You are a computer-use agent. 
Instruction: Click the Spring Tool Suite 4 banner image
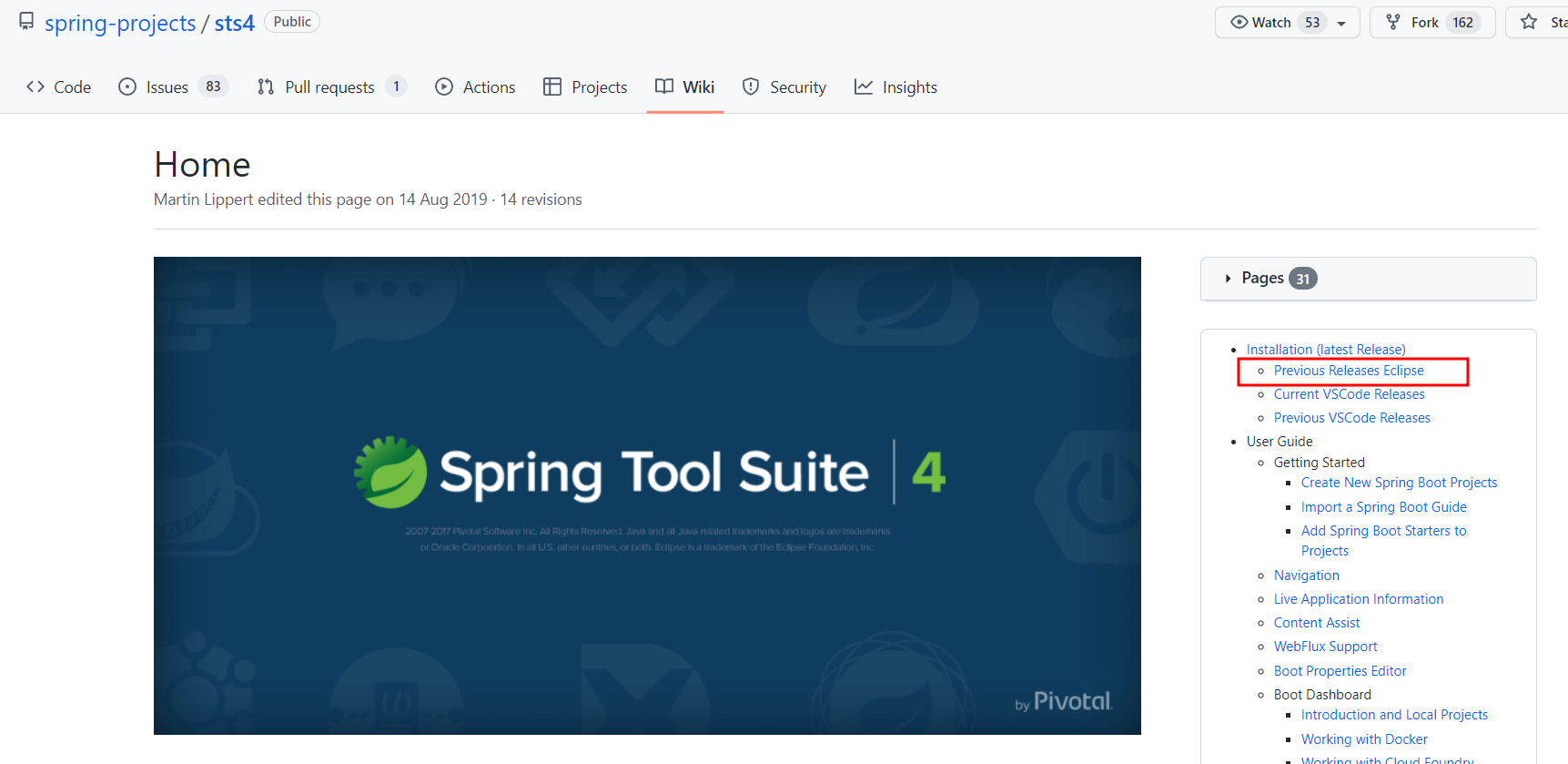pyautogui.click(x=647, y=495)
